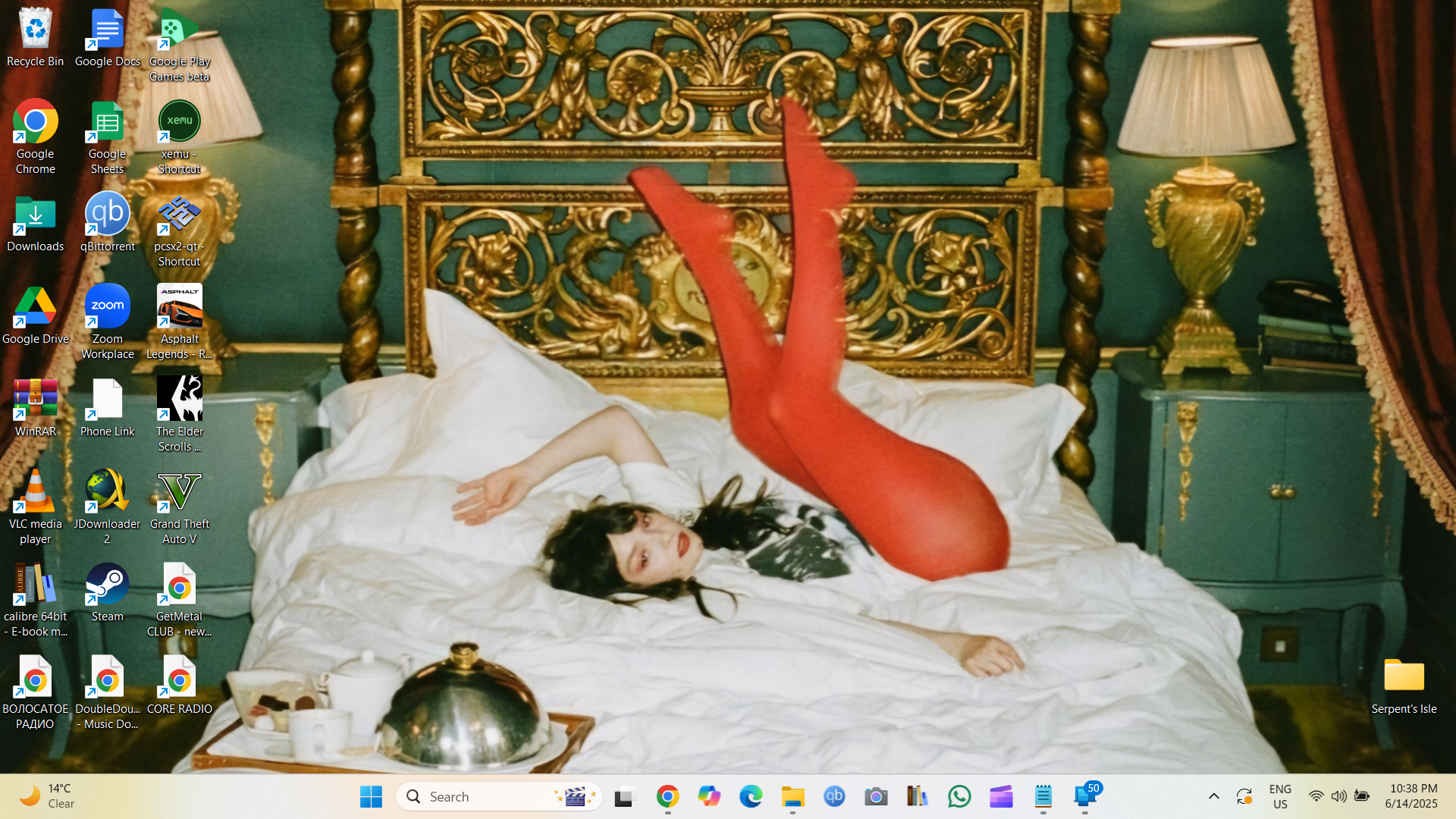
Task: Open Copilot from the taskbar
Action: [709, 797]
